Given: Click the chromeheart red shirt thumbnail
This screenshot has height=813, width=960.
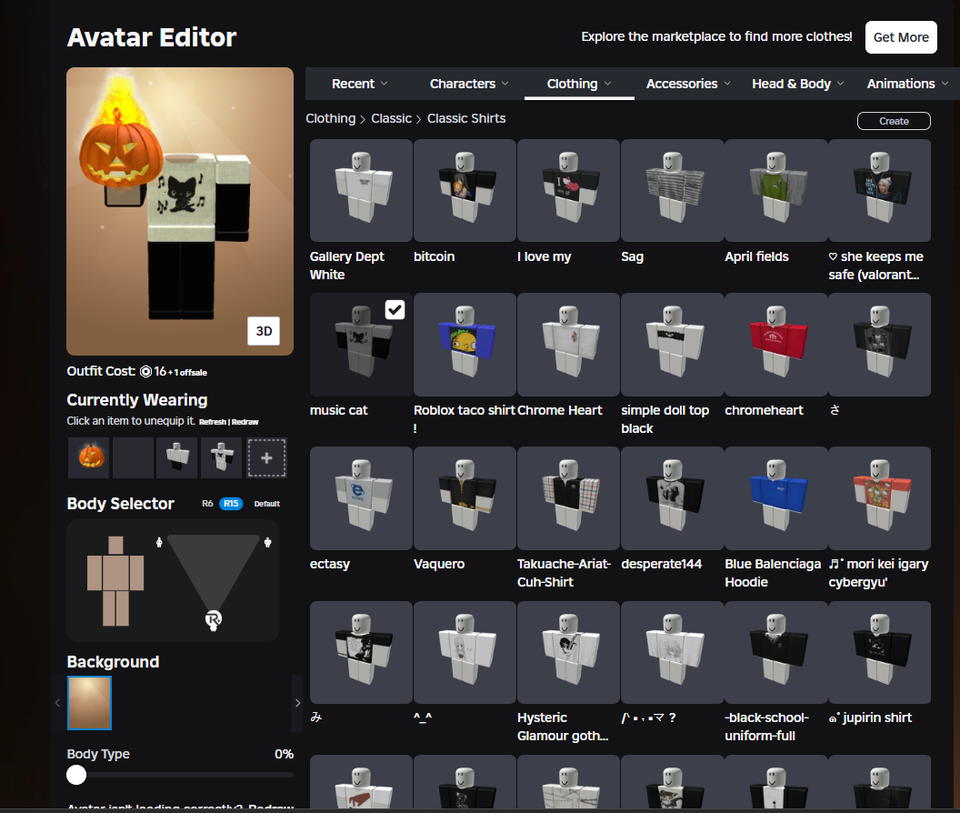Looking at the screenshot, I should 776,344.
